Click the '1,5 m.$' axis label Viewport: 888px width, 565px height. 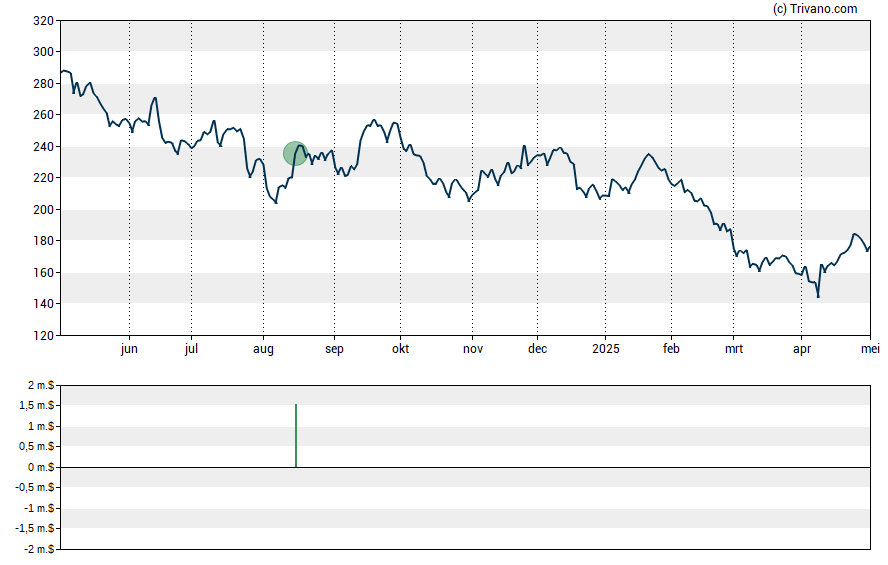(37, 405)
